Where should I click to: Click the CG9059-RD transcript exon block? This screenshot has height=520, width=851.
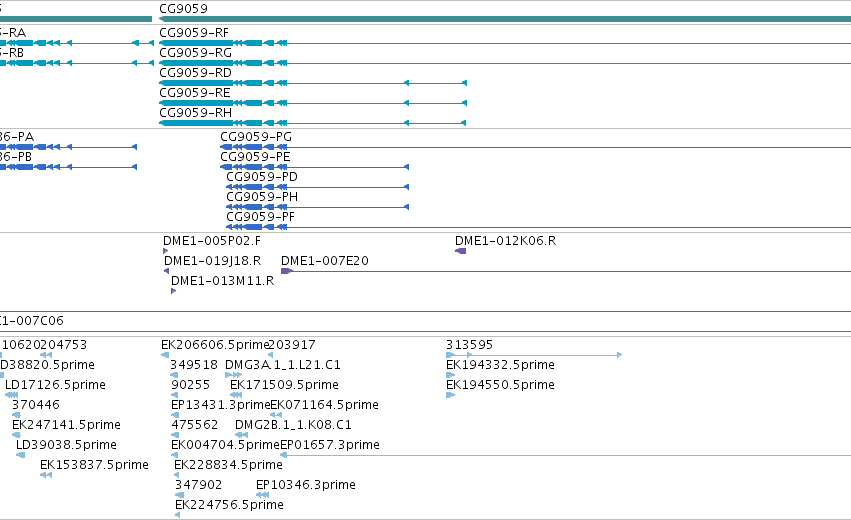pos(196,83)
